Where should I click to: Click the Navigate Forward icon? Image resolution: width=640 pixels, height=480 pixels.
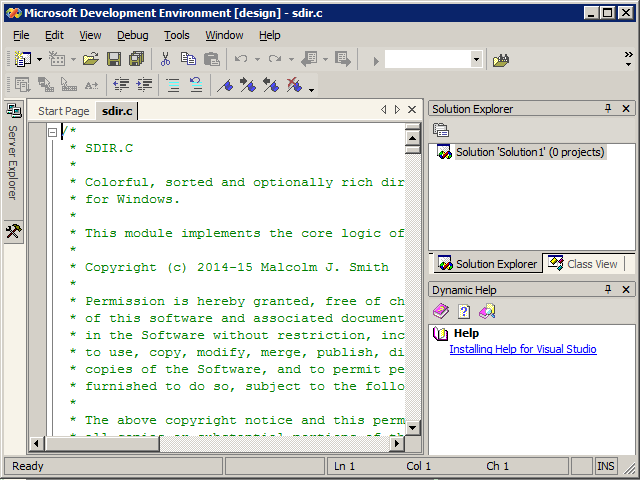point(343,60)
